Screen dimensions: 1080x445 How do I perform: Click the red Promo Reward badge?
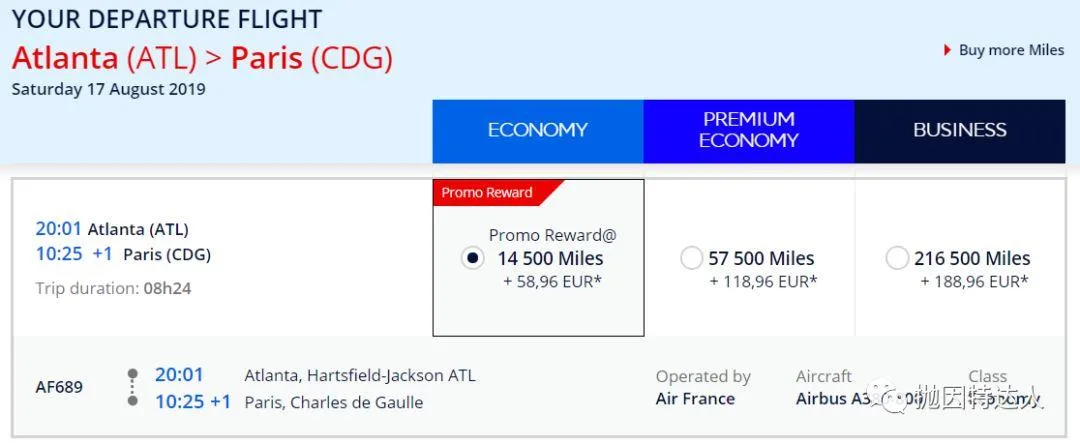tap(488, 193)
